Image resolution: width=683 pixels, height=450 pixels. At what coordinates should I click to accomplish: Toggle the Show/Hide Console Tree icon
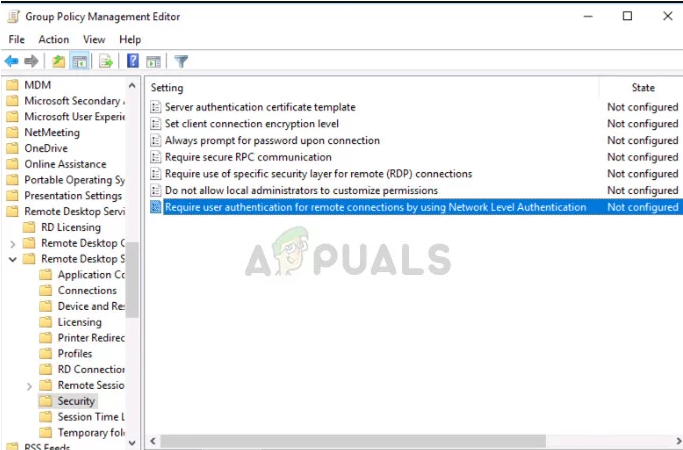[80, 61]
